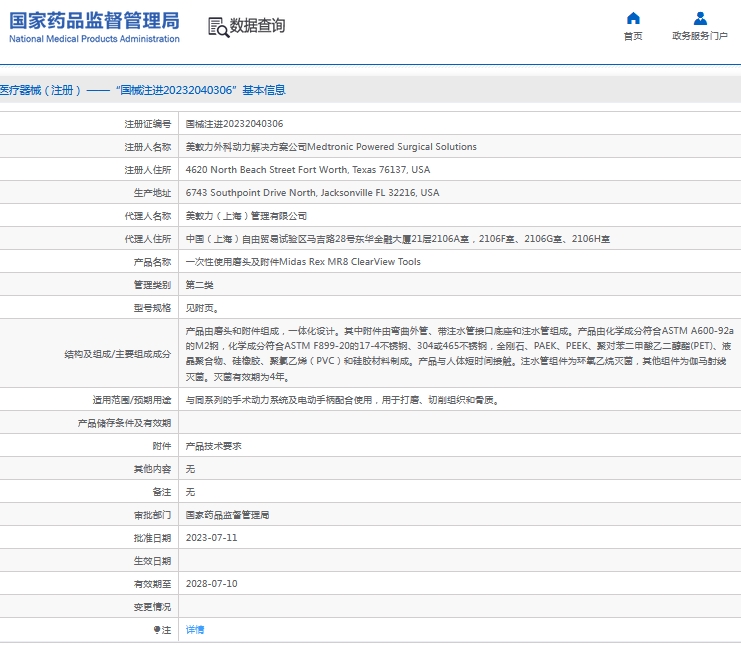
Task: Click the 产品储存条件及有效期 row label
Action: coord(124,423)
